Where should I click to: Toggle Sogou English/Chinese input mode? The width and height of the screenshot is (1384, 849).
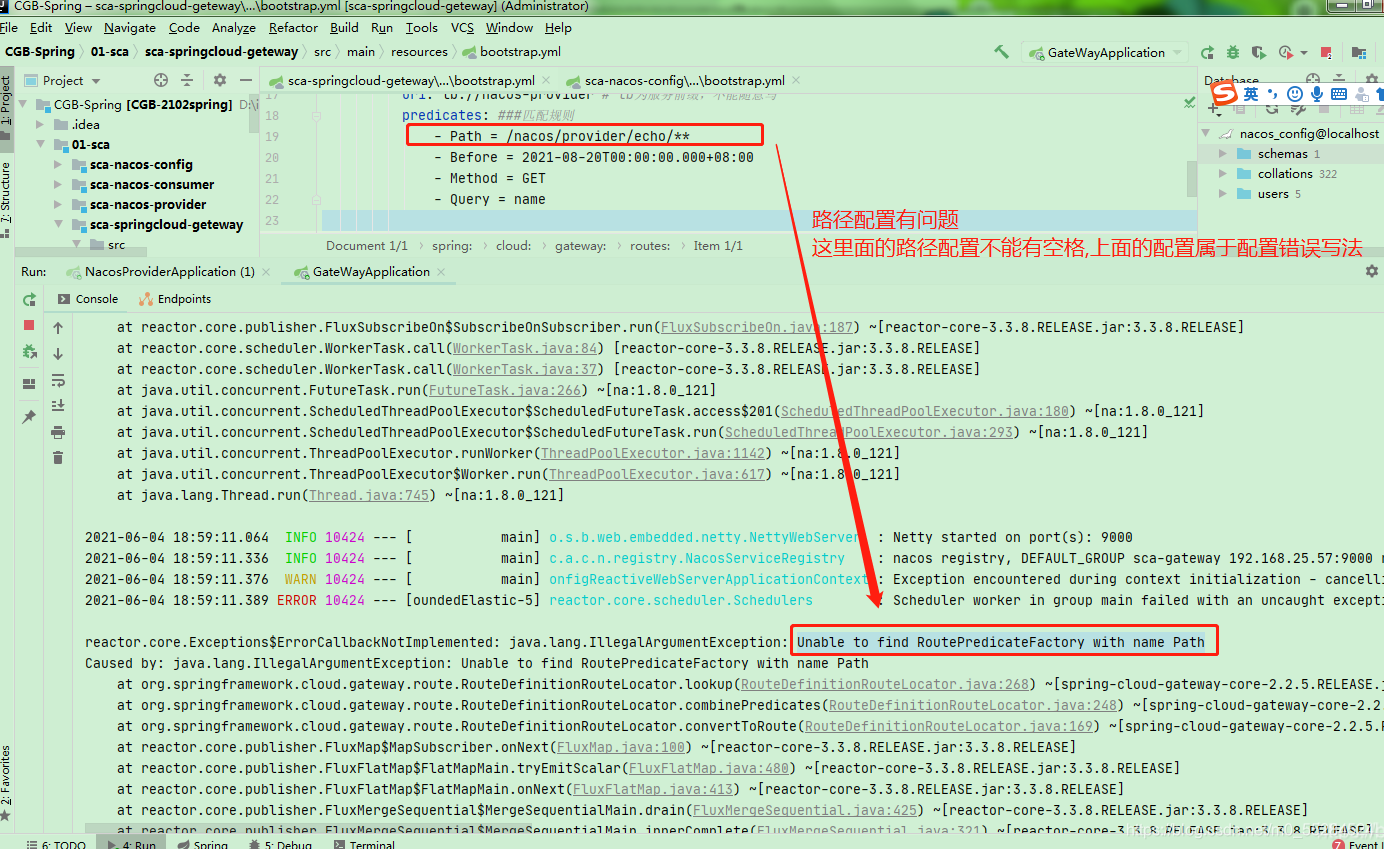pyautogui.click(x=1251, y=93)
